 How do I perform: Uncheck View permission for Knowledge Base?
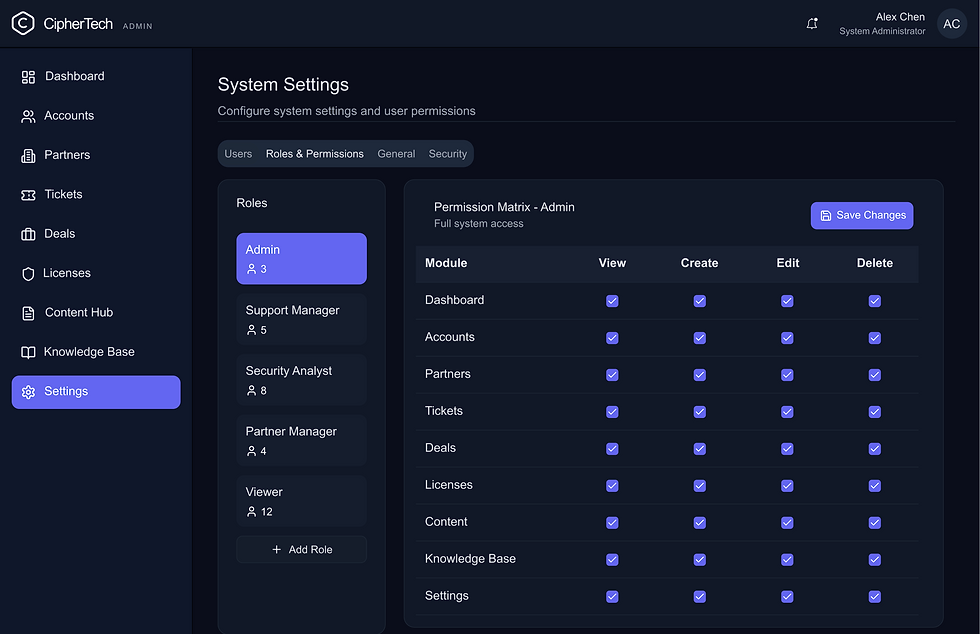pos(612,559)
